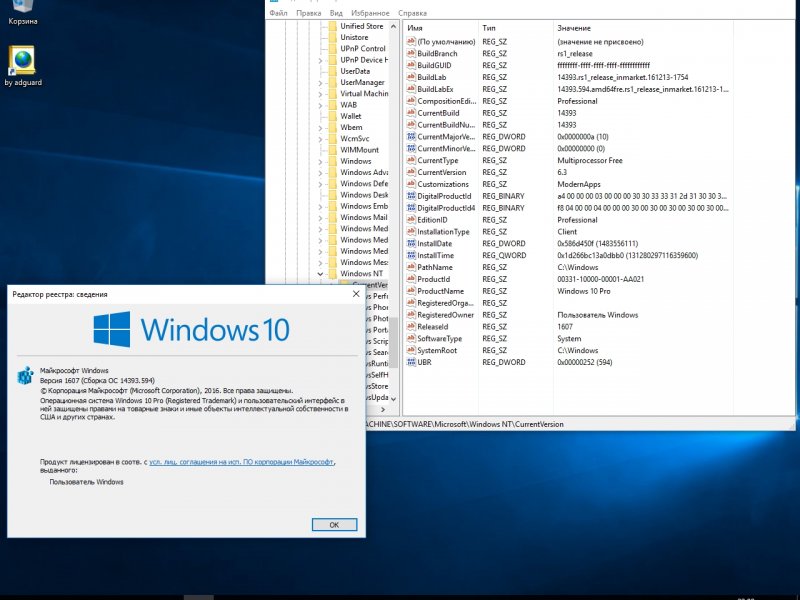Expand the Virtual Machine tree key

[x=320, y=93]
